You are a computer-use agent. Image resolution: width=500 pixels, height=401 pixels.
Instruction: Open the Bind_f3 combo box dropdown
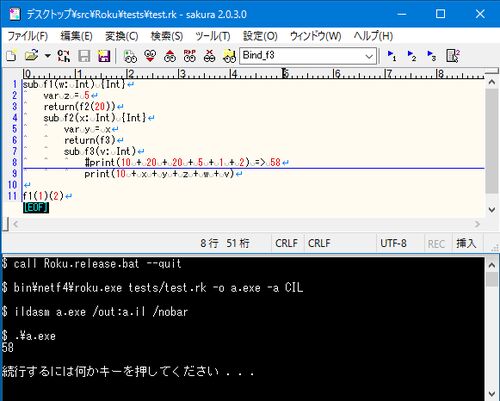coord(369,56)
